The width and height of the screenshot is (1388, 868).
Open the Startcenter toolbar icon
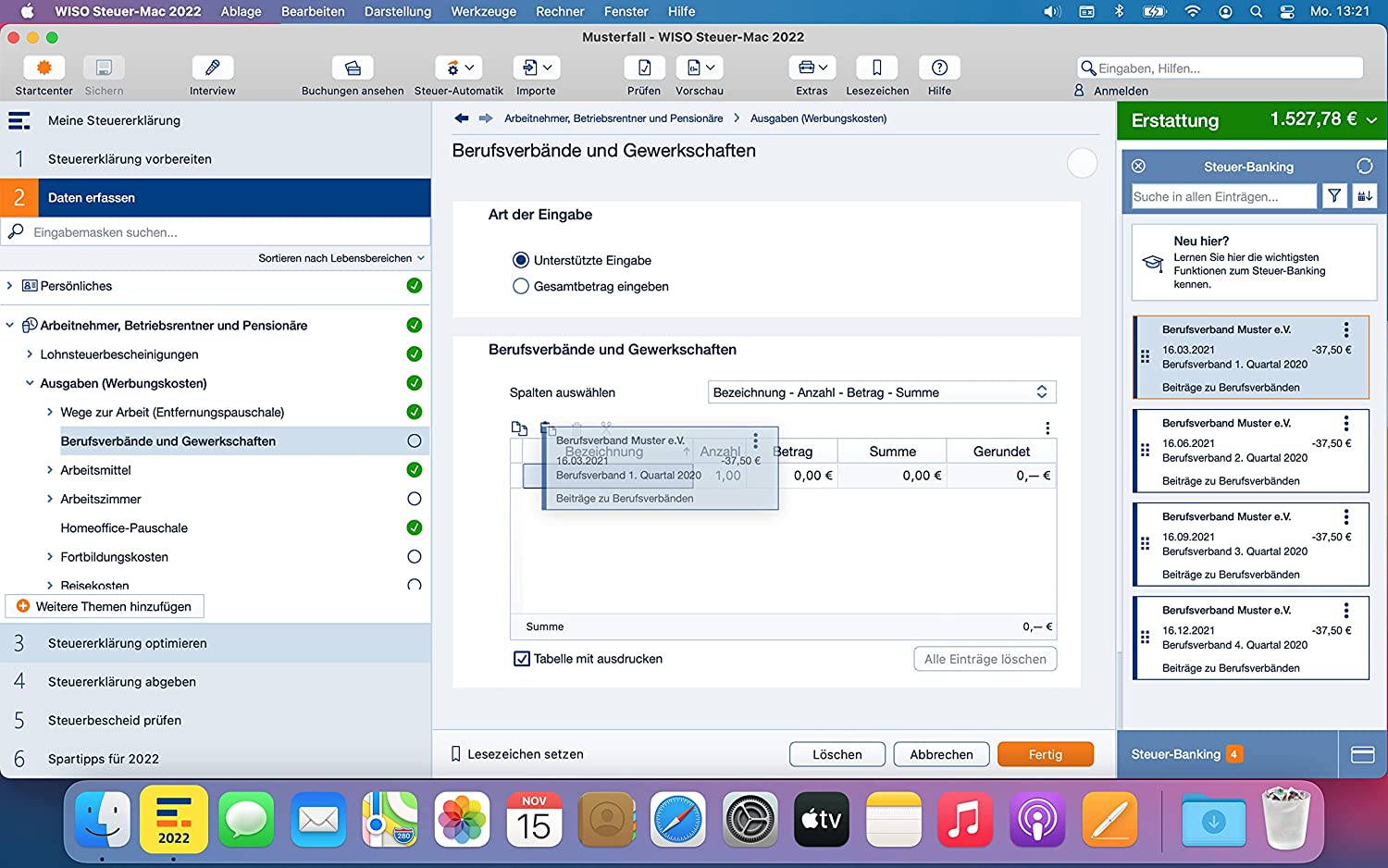tap(43, 68)
